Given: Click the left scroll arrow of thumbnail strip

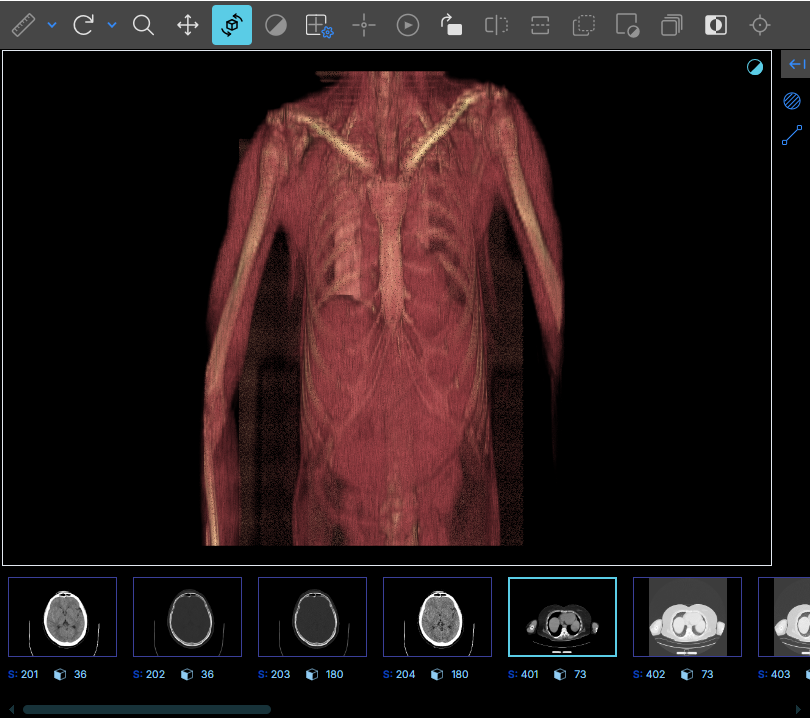Looking at the screenshot, I should tap(11, 709).
